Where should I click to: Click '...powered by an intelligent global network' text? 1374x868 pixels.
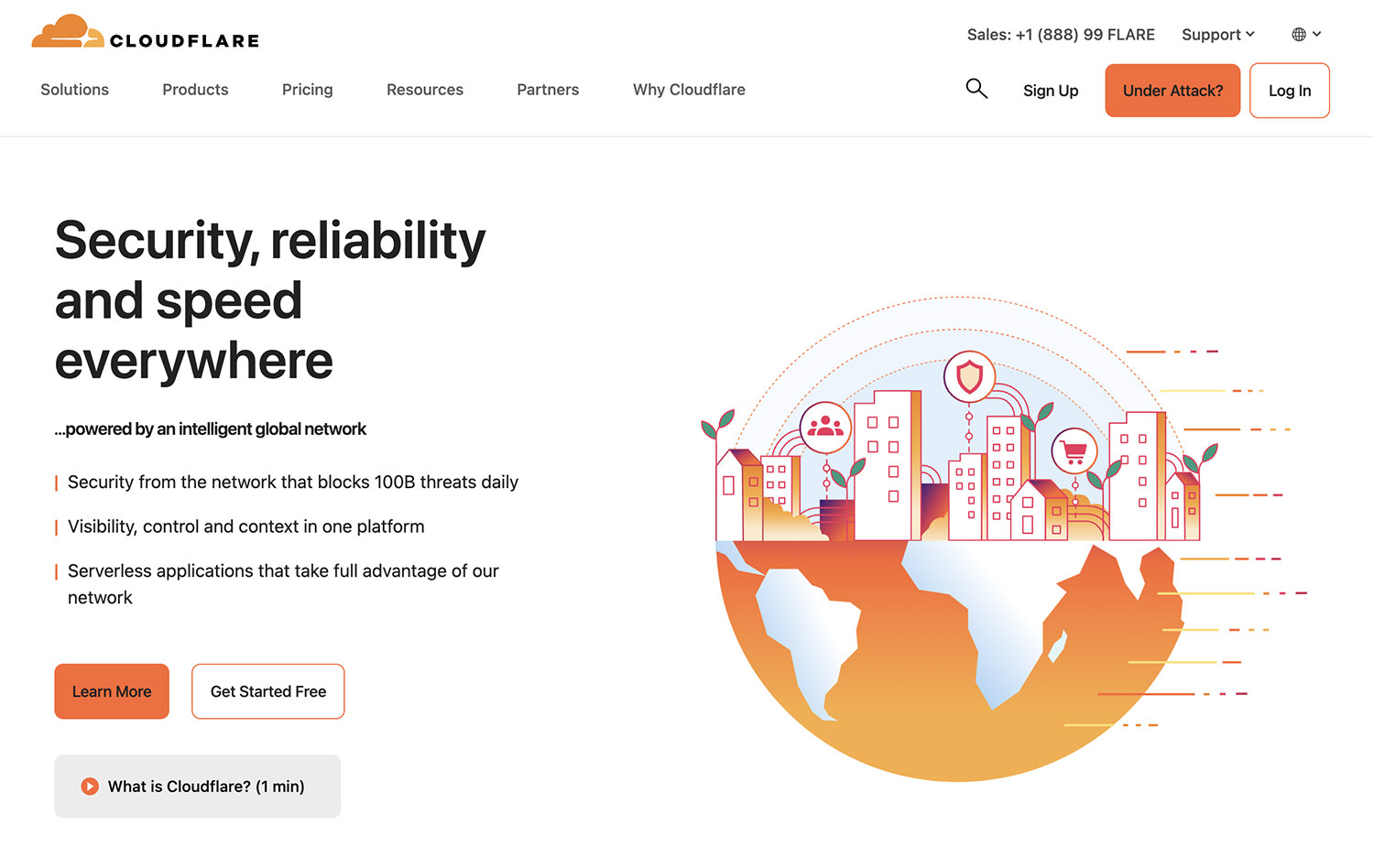point(210,429)
